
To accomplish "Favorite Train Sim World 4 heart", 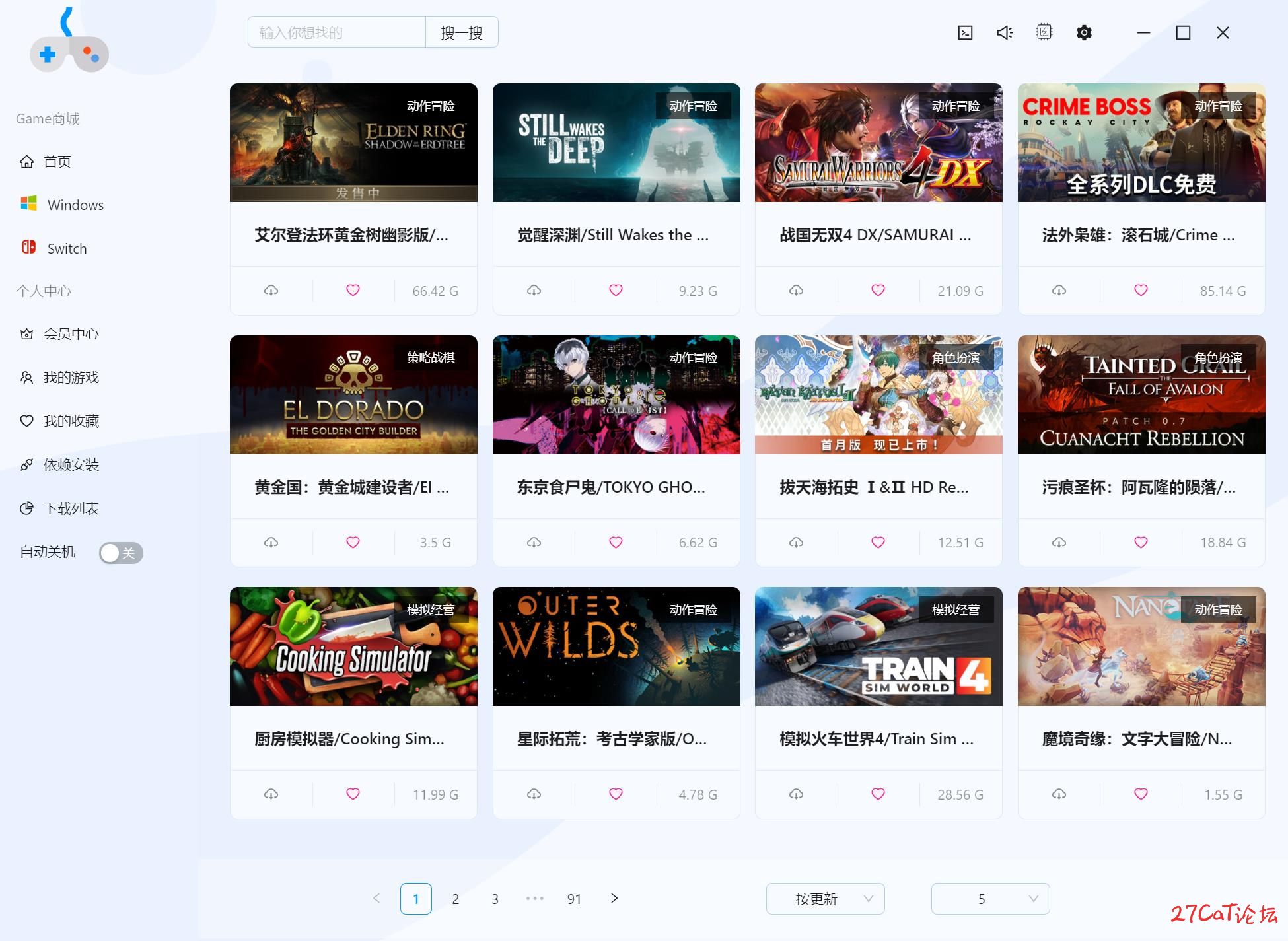I will tap(878, 794).
